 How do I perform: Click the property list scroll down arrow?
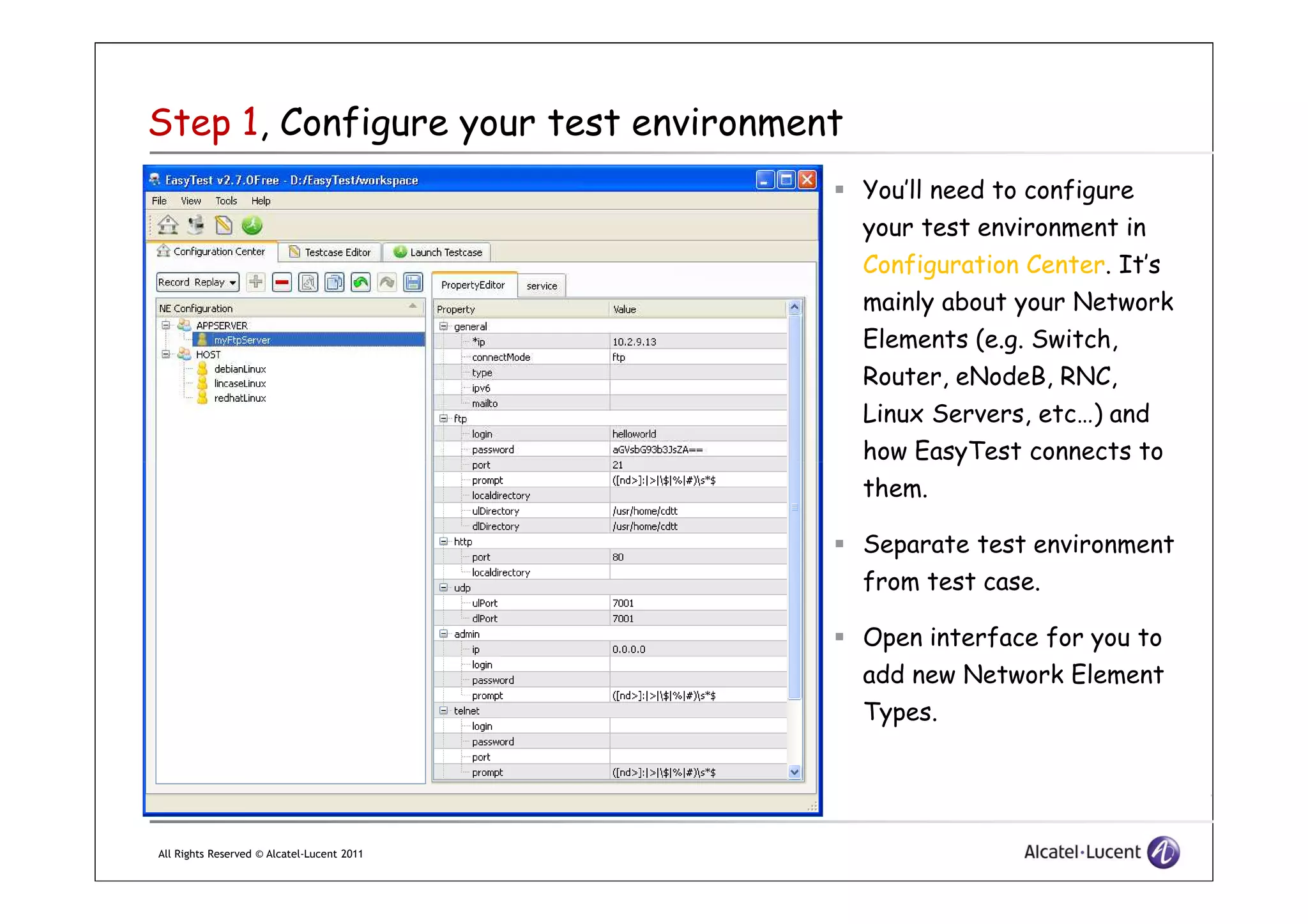[x=795, y=772]
